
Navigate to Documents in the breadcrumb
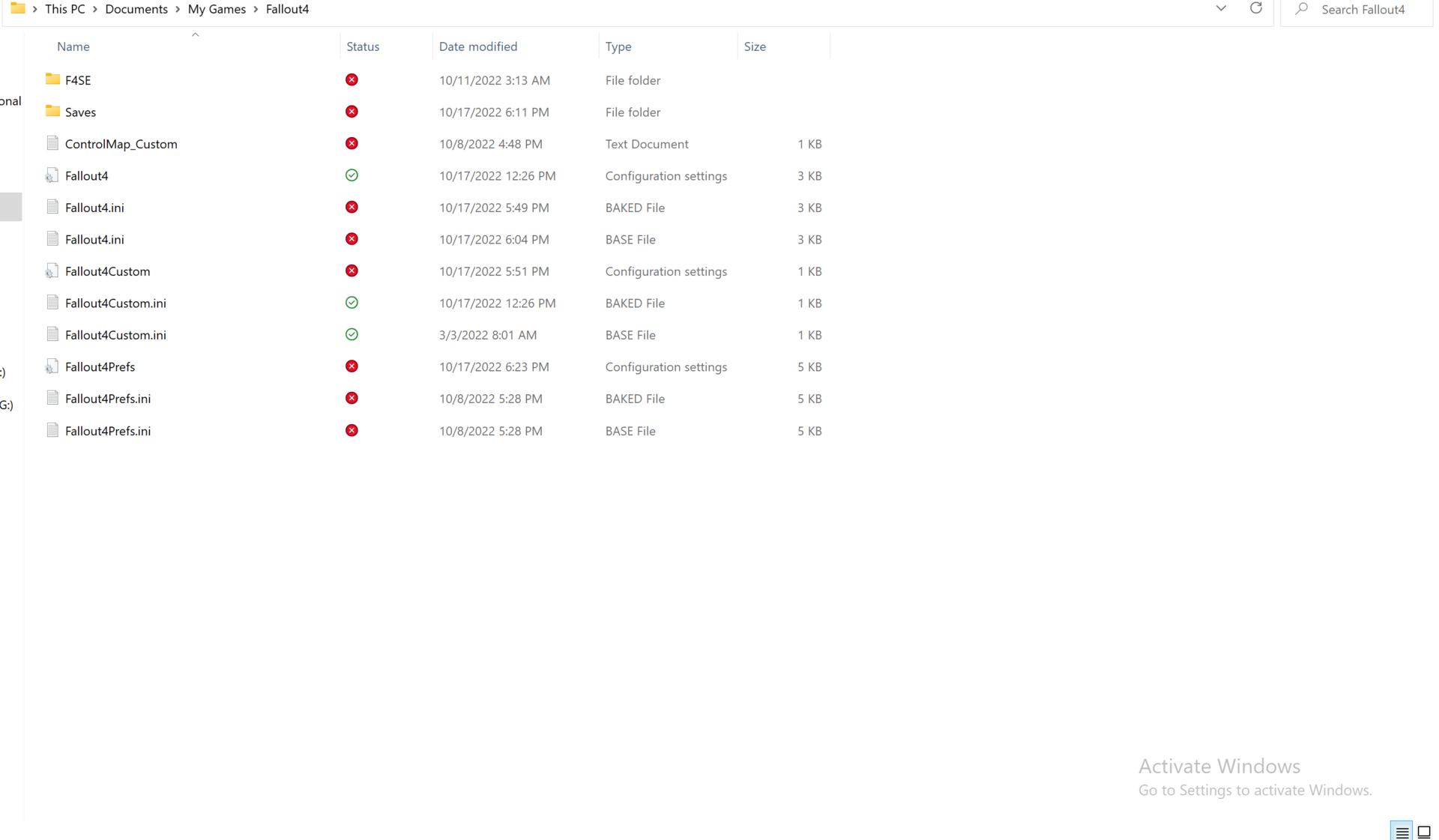coord(136,9)
